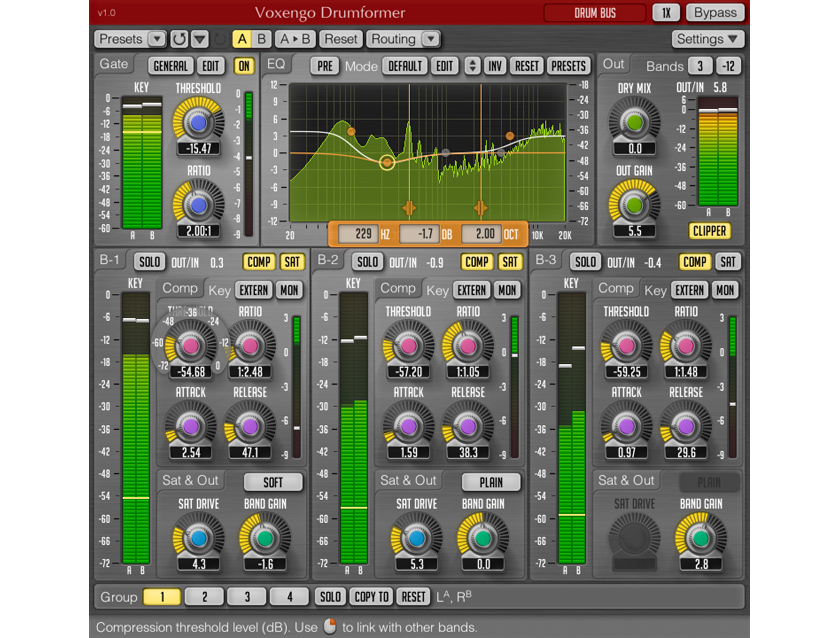Screen dimensions: 840x638
Task: Click the B-1 MON key monitor button
Action: click(289, 290)
